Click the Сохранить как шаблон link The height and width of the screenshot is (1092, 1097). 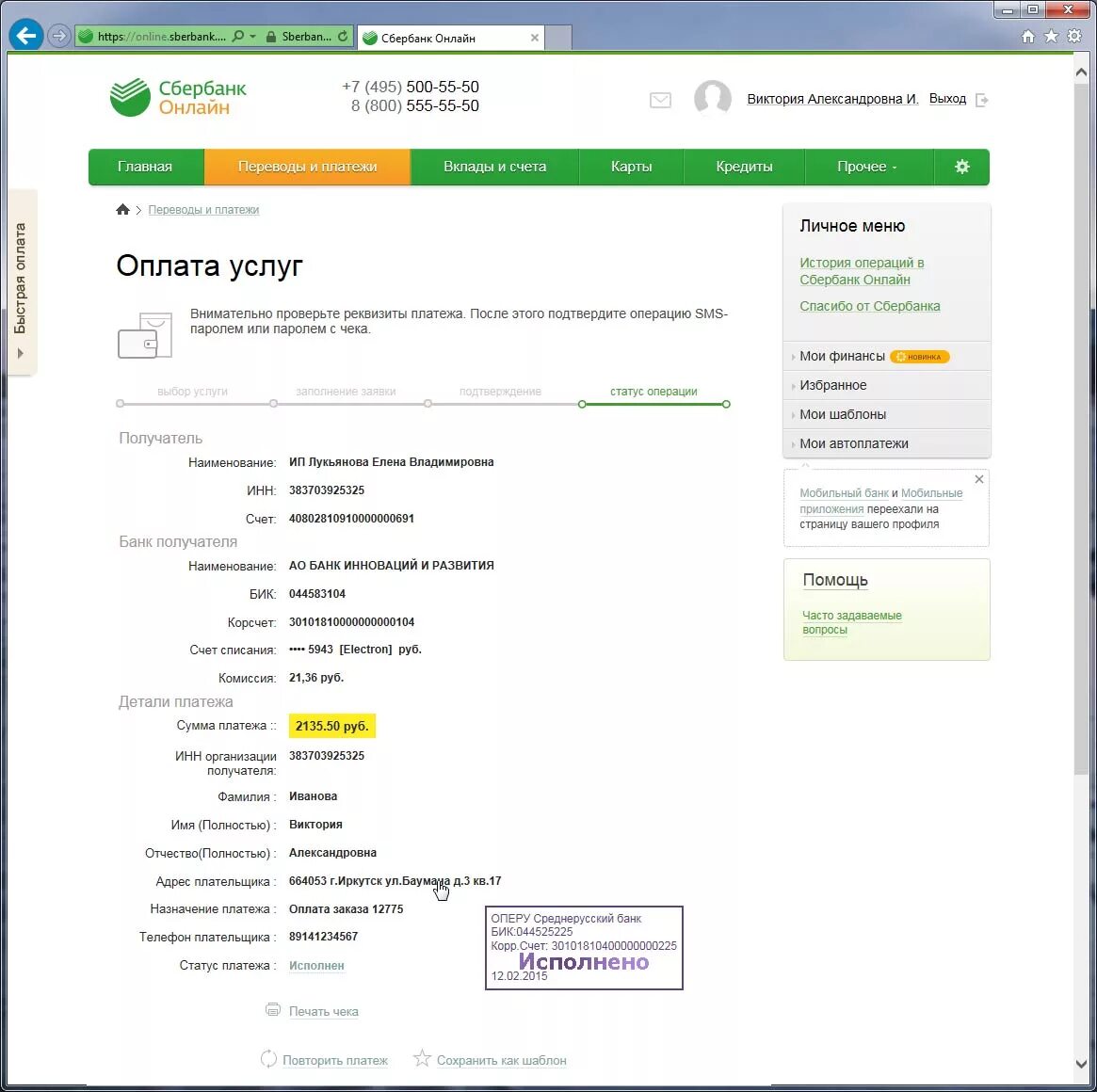[x=502, y=1061]
